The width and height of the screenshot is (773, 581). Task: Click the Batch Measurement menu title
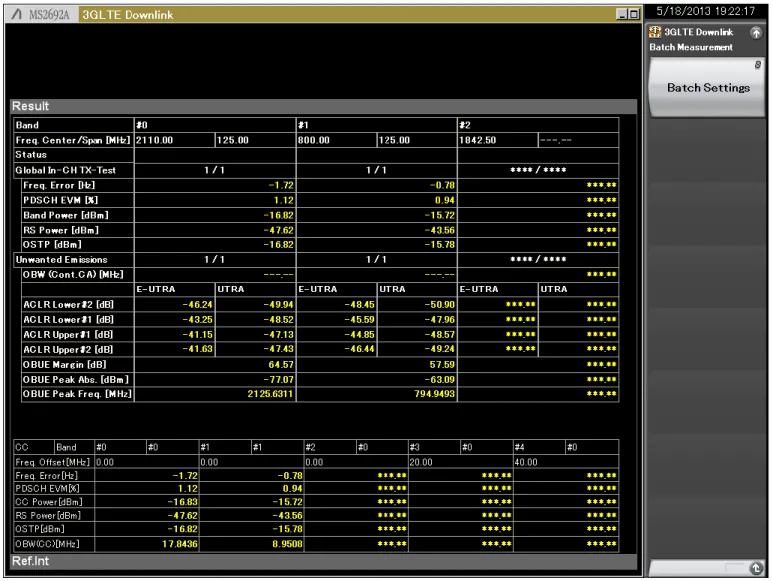point(691,47)
